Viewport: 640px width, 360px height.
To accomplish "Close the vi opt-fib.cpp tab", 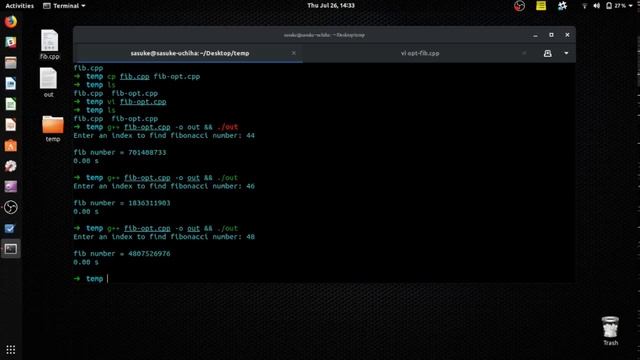I will [524, 53].
